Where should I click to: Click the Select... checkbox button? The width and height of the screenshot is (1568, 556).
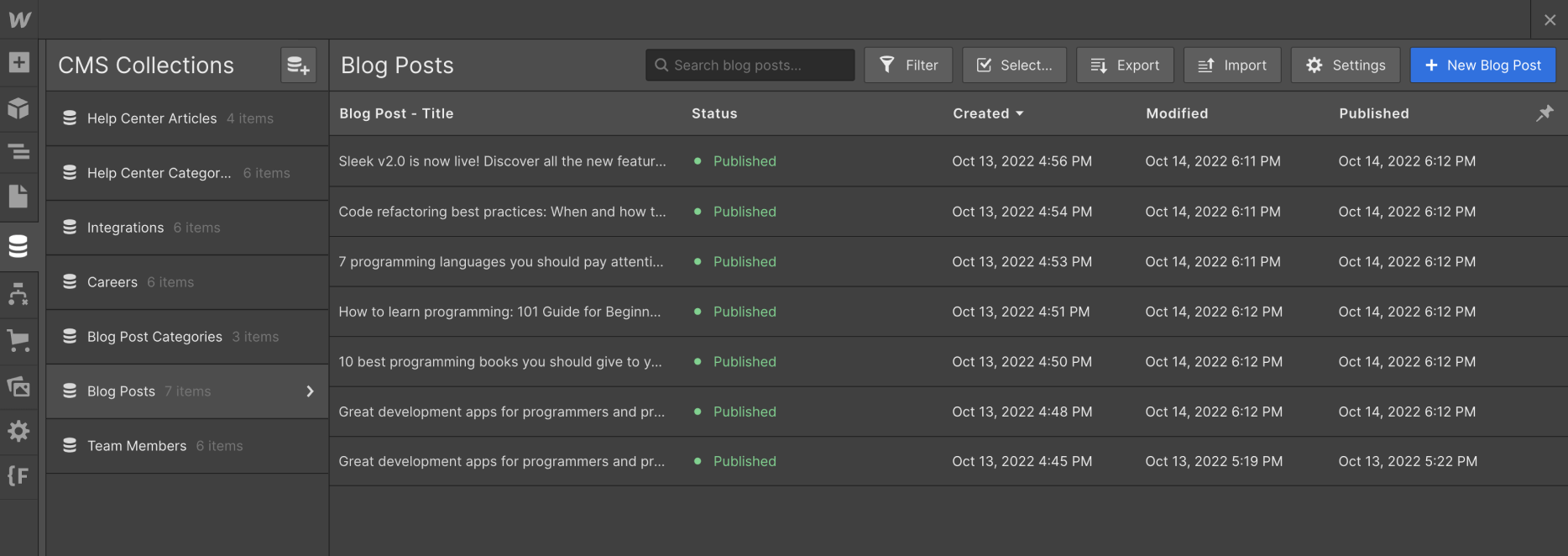coord(1014,65)
